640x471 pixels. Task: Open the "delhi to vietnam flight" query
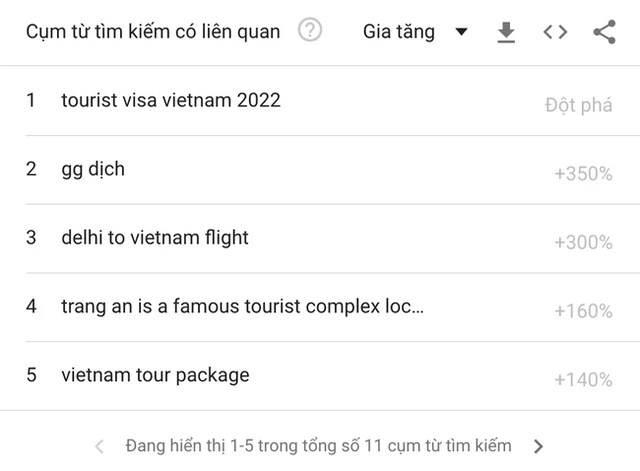(154, 238)
